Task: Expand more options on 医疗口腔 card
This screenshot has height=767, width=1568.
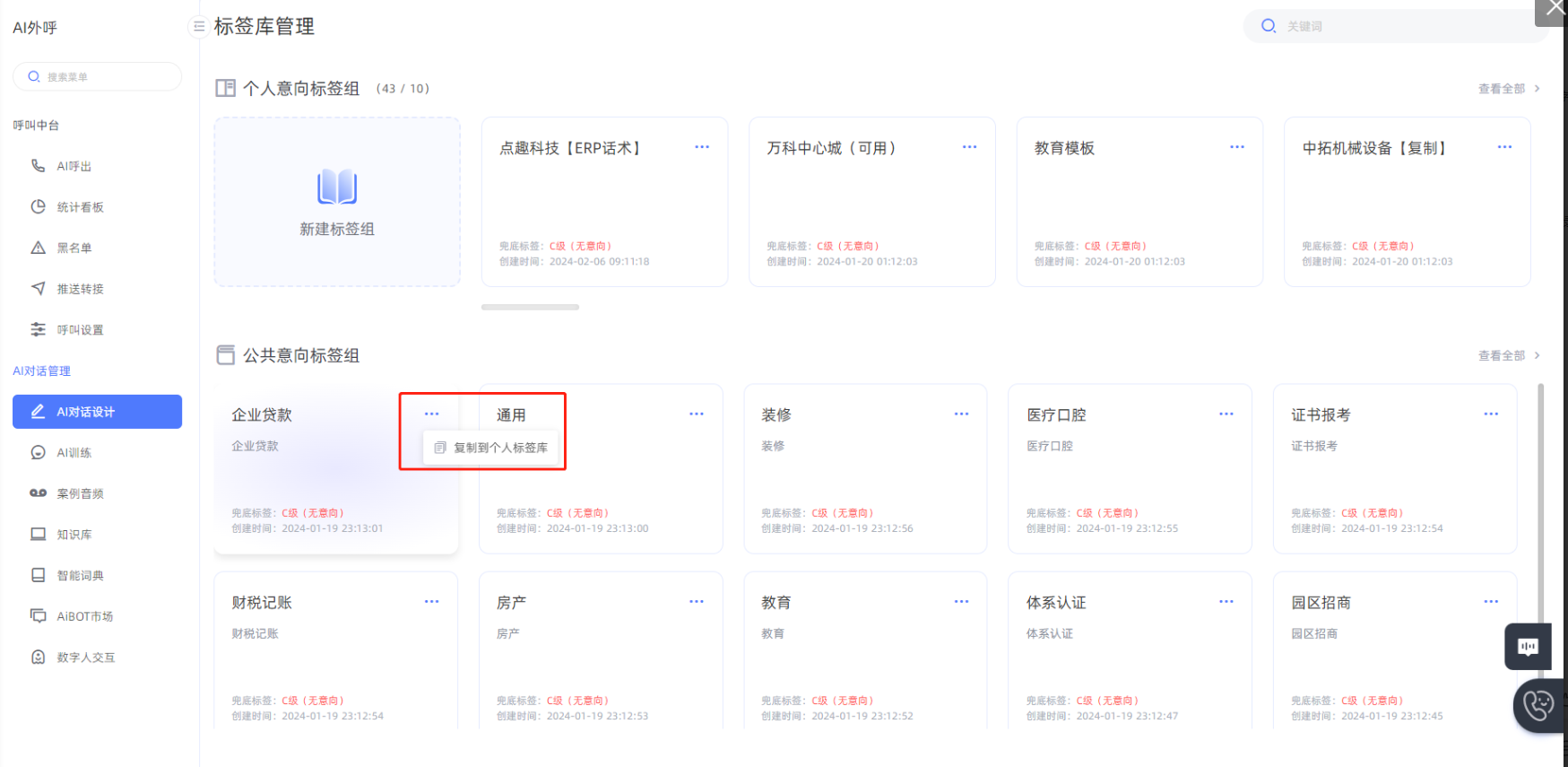Action: click(x=1226, y=414)
